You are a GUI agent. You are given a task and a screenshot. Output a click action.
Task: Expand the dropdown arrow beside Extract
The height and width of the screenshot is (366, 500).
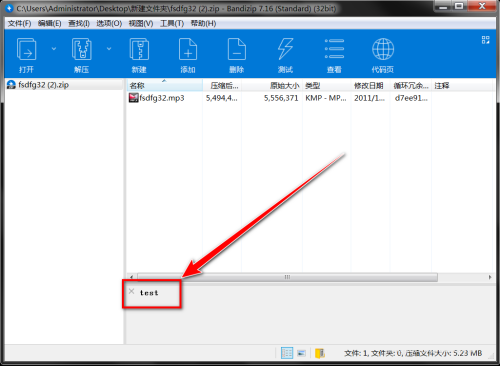click(x=109, y=49)
